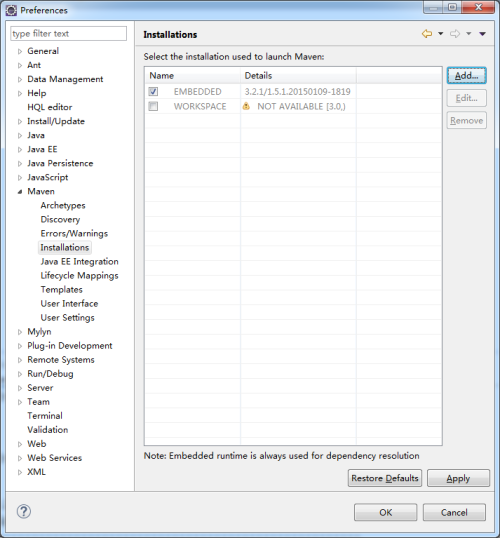Open User Interface Maven page

click(69, 304)
